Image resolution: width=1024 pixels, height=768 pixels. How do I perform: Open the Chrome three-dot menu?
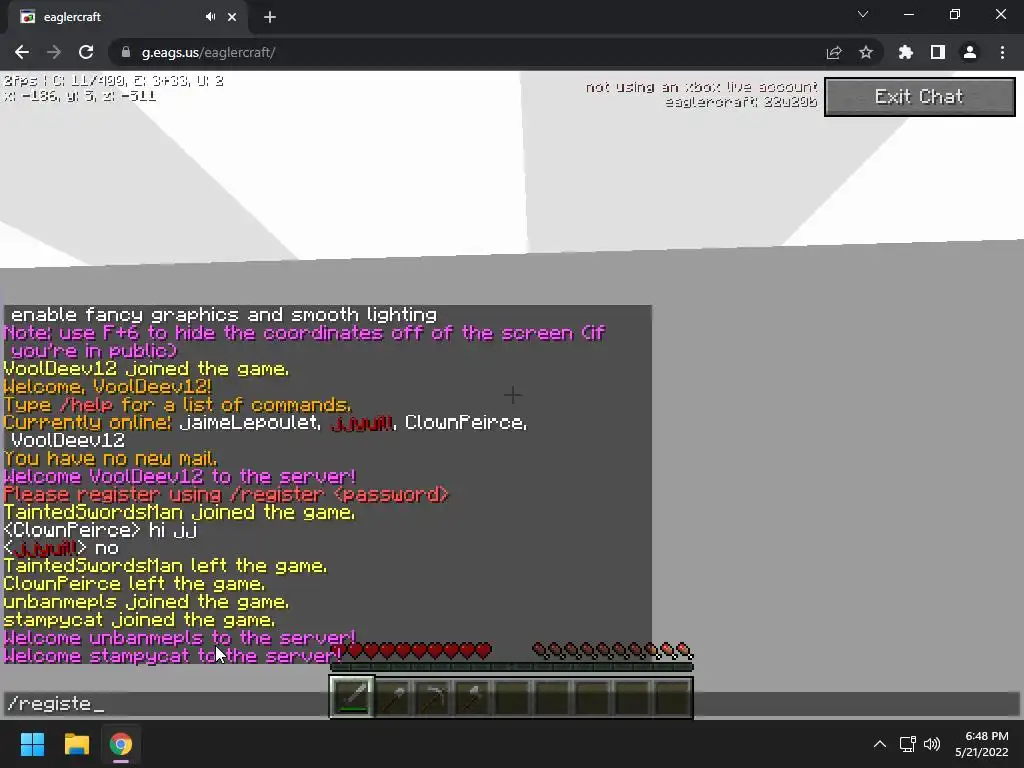1002,52
